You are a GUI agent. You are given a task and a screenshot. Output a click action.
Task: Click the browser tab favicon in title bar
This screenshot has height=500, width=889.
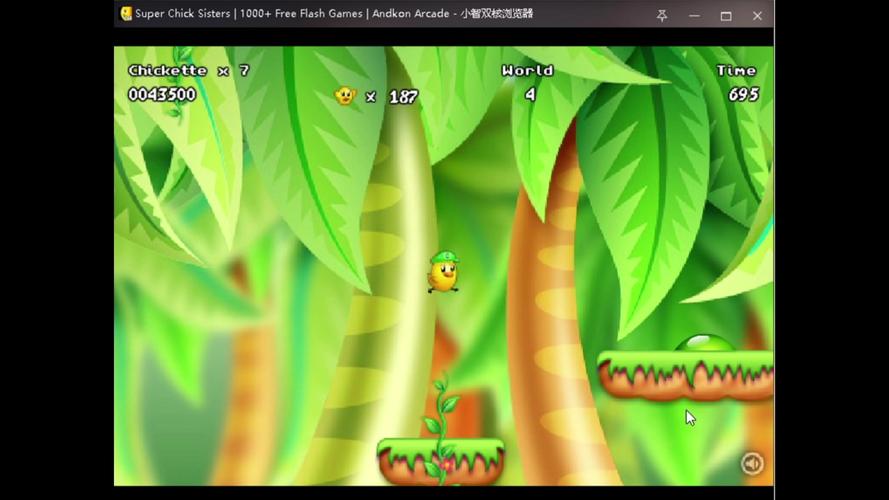(x=126, y=14)
